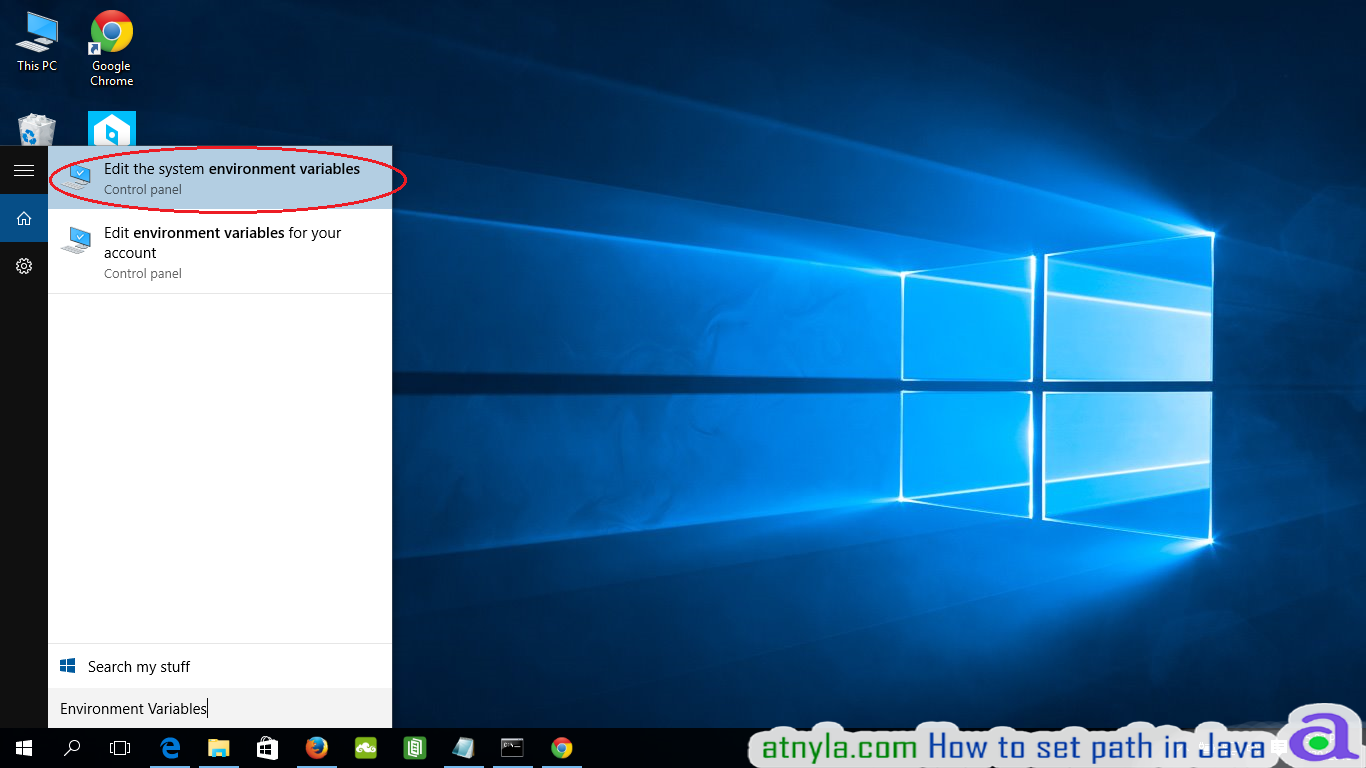Open Task View on the taskbar

(x=119, y=747)
